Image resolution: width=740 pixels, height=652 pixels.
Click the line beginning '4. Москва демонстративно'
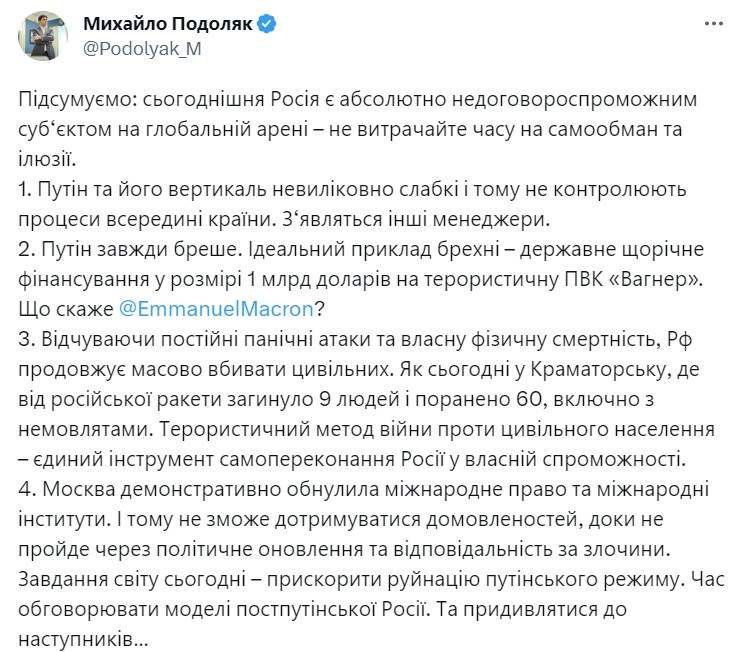tap(364, 489)
